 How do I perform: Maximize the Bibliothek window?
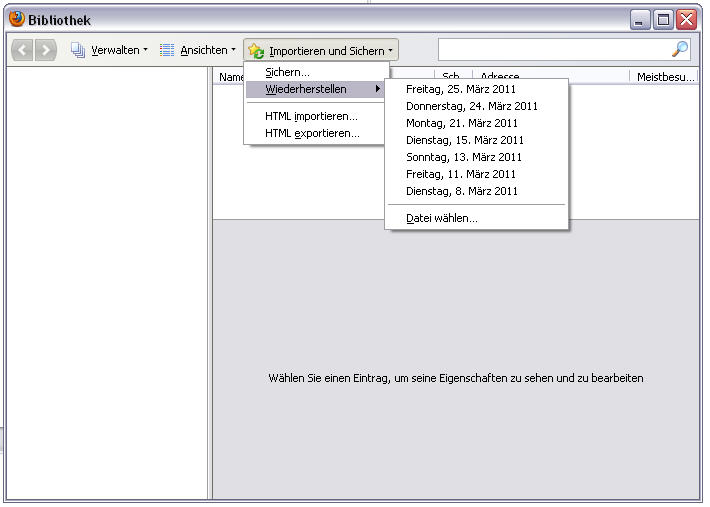click(663, 19)
